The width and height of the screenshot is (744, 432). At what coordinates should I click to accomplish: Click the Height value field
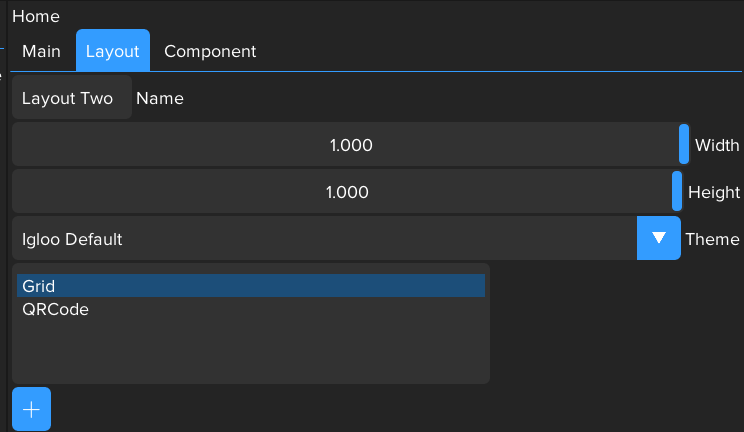point(345,192)
